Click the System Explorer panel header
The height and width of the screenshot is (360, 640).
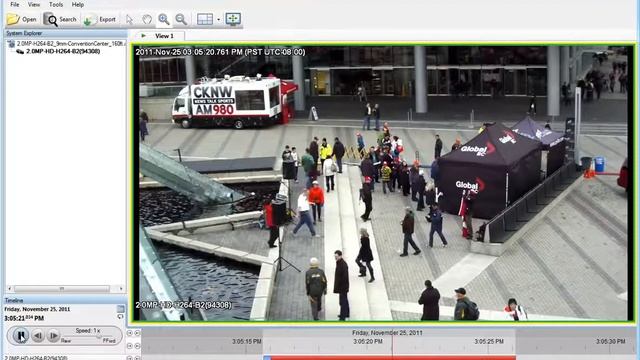65,33
